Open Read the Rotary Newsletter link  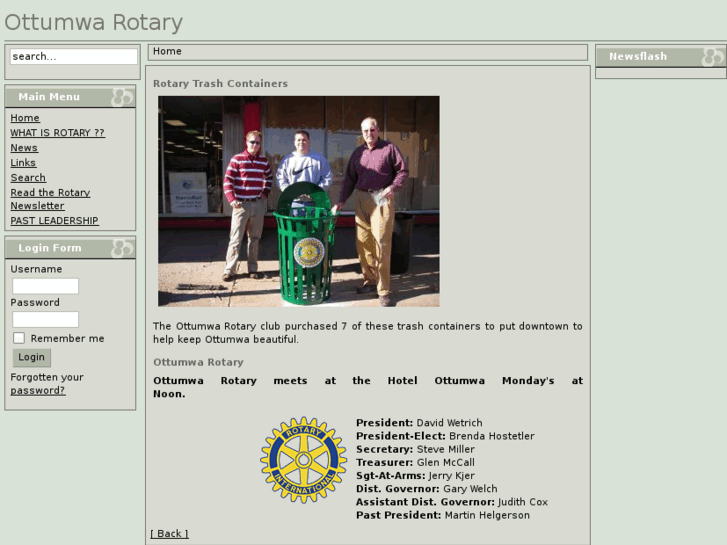pos(50,199)
